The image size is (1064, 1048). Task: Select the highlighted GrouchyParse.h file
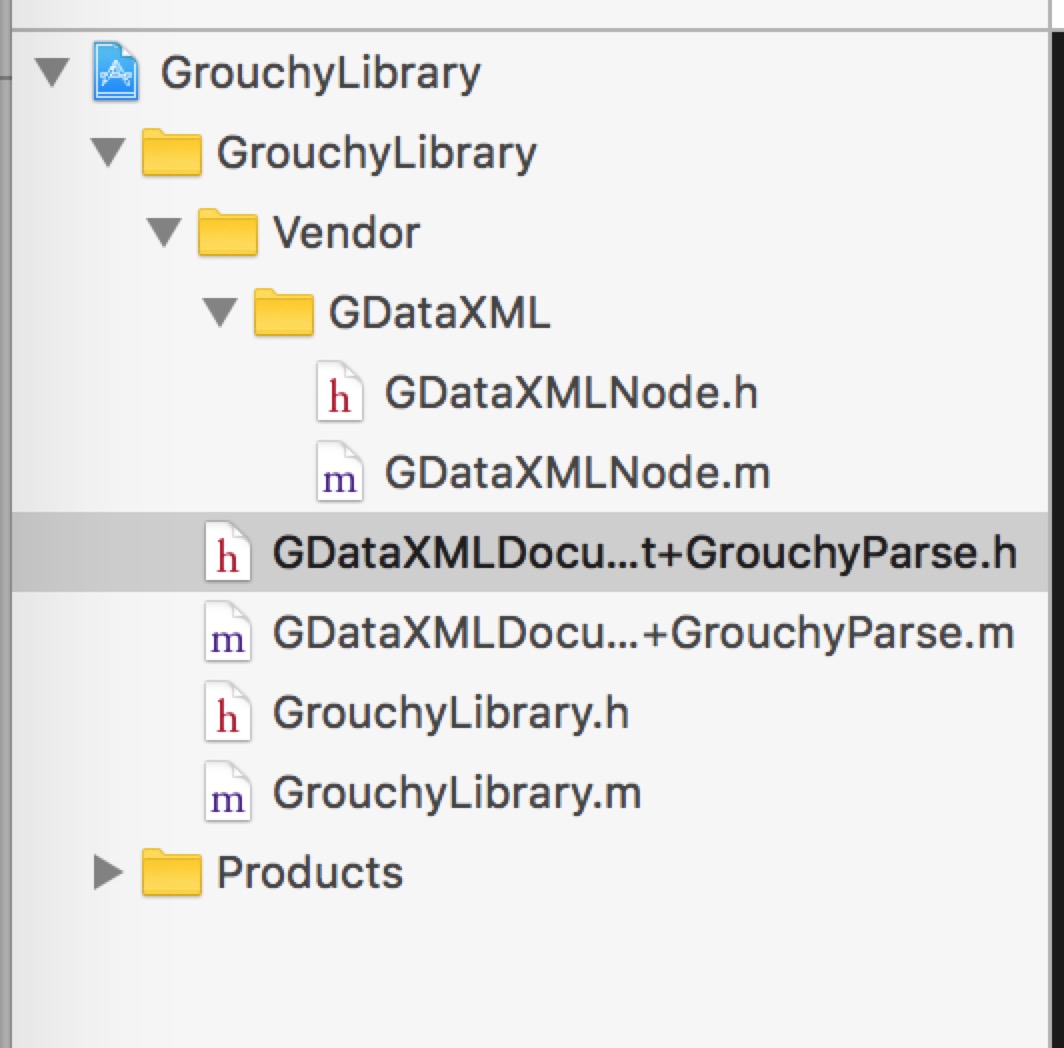pos(644,553)
